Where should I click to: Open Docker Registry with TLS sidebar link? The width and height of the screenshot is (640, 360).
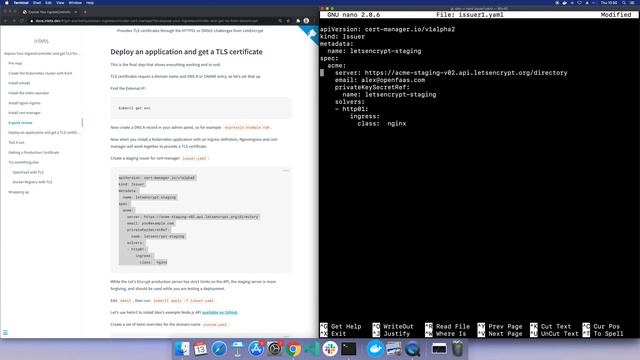tap(32, 182)
